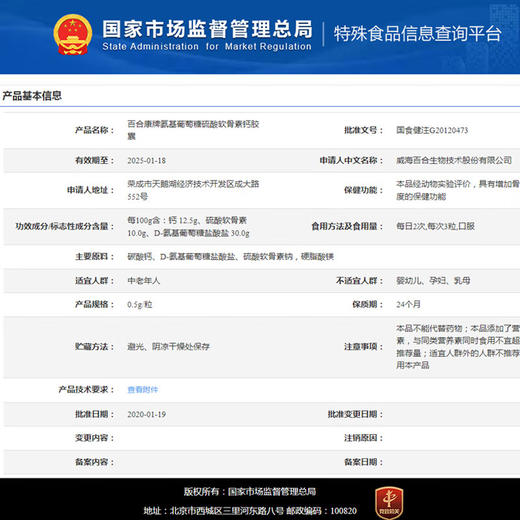520x520 pixels.
Task: Click the 注意事项 field label
Action: pos(363,347)
